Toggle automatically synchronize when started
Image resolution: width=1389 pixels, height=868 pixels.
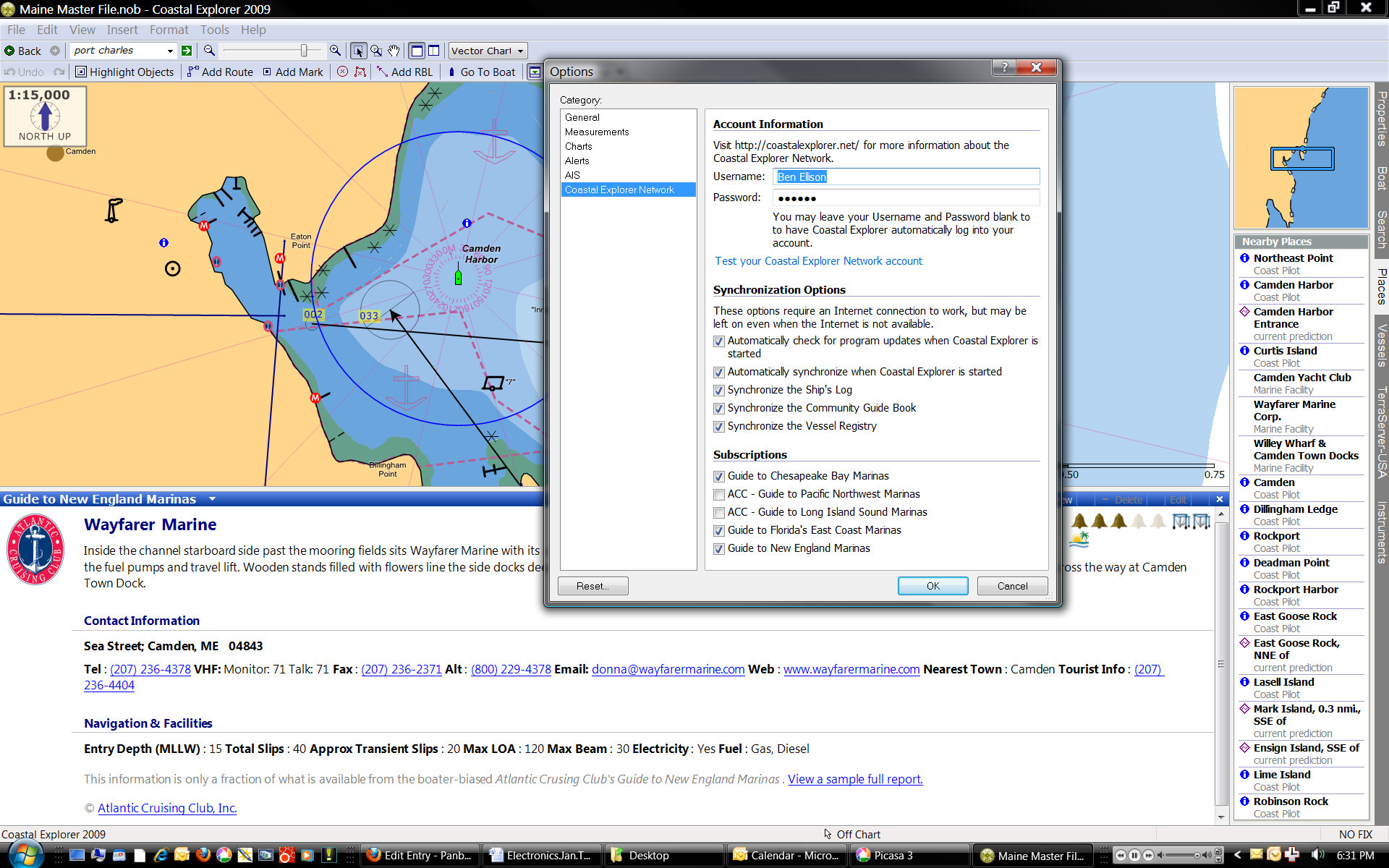coord(718,372)
